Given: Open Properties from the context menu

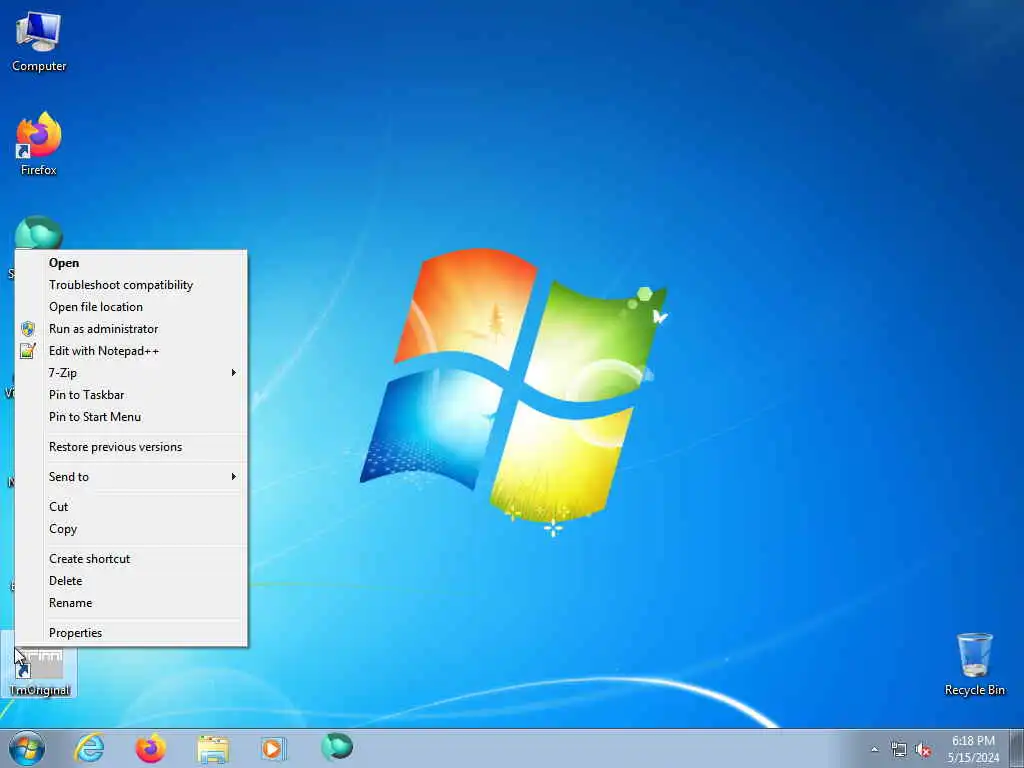Looking at the screenshot, I should (x=131, y=632).
